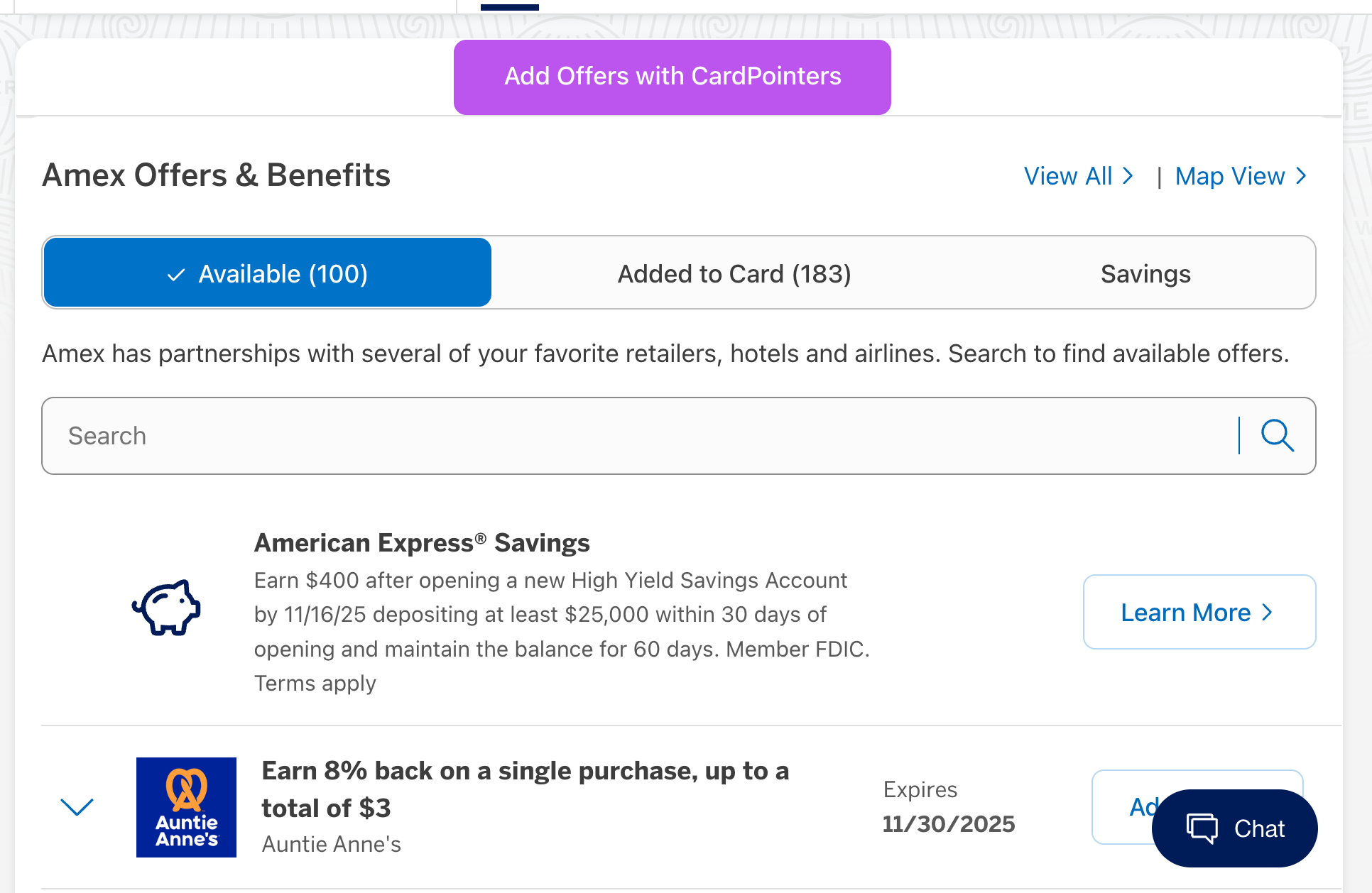Click Add Offers with CardPointers button

672,77
